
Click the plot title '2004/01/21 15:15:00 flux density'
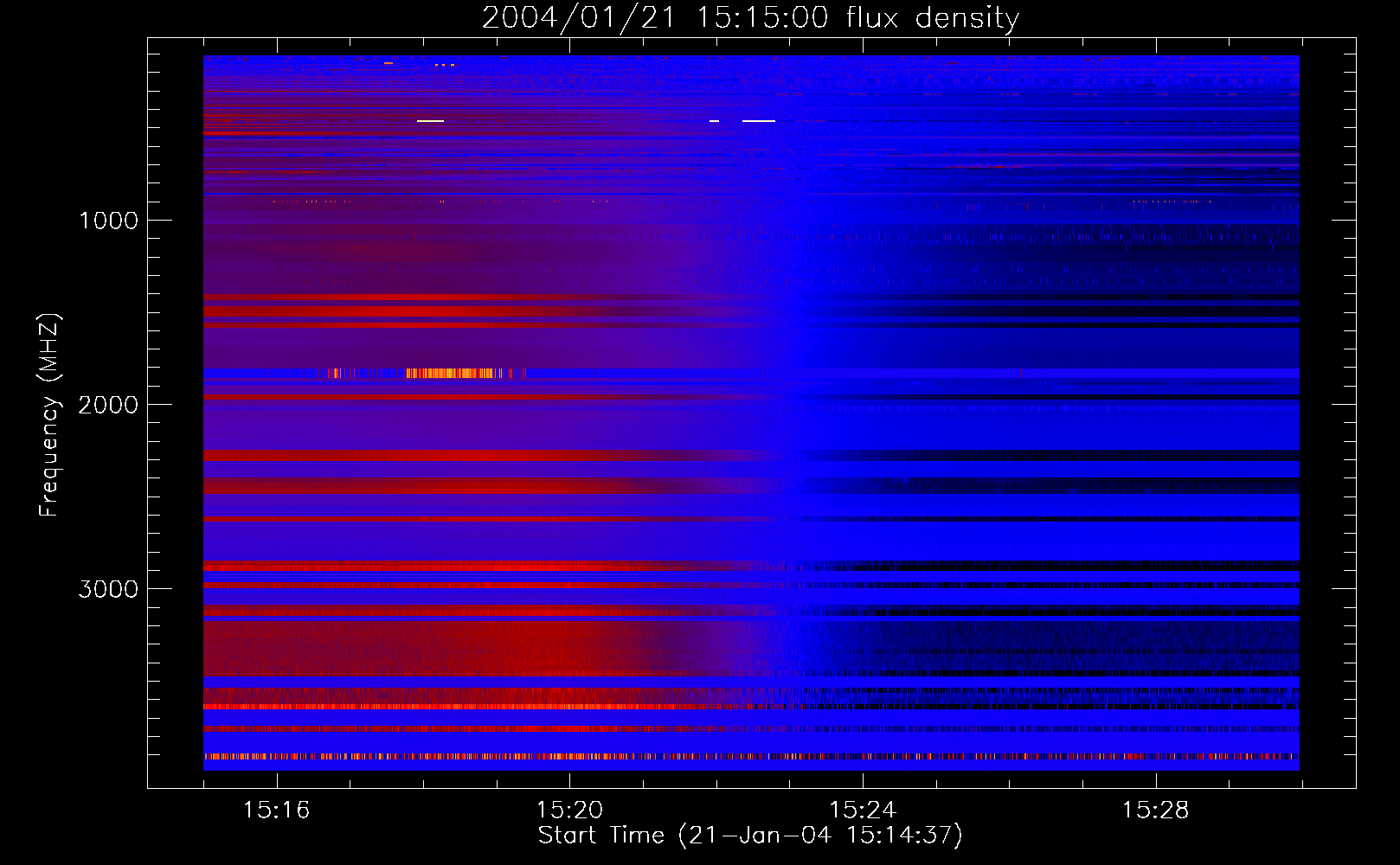tap(750, 17)
